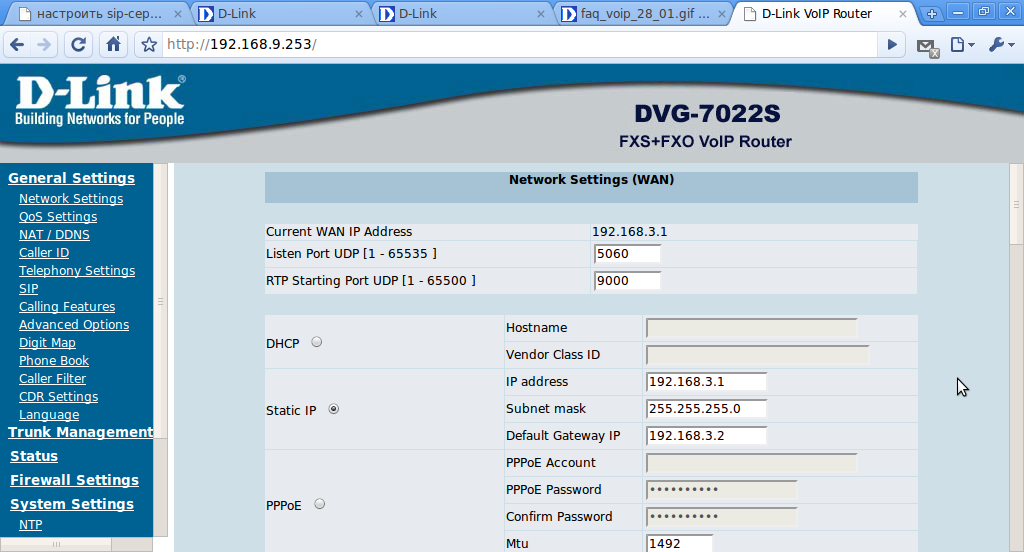Click the browser forward arrow
Image resolution: width=1024 pixels, height=552 pixels.
43,44
